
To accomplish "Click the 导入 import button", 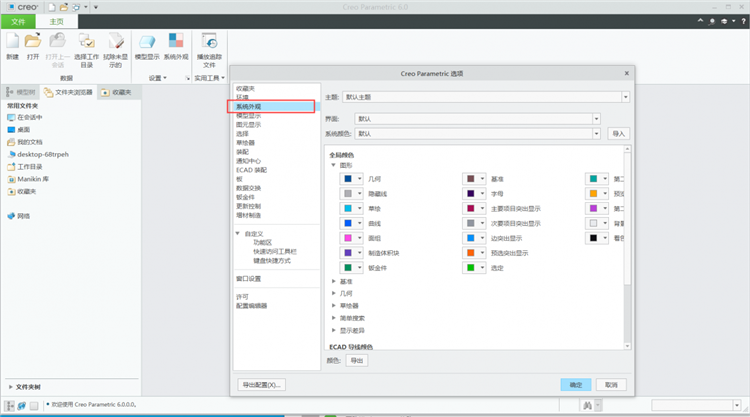I will pyautogui.click(x=618, y=134).
